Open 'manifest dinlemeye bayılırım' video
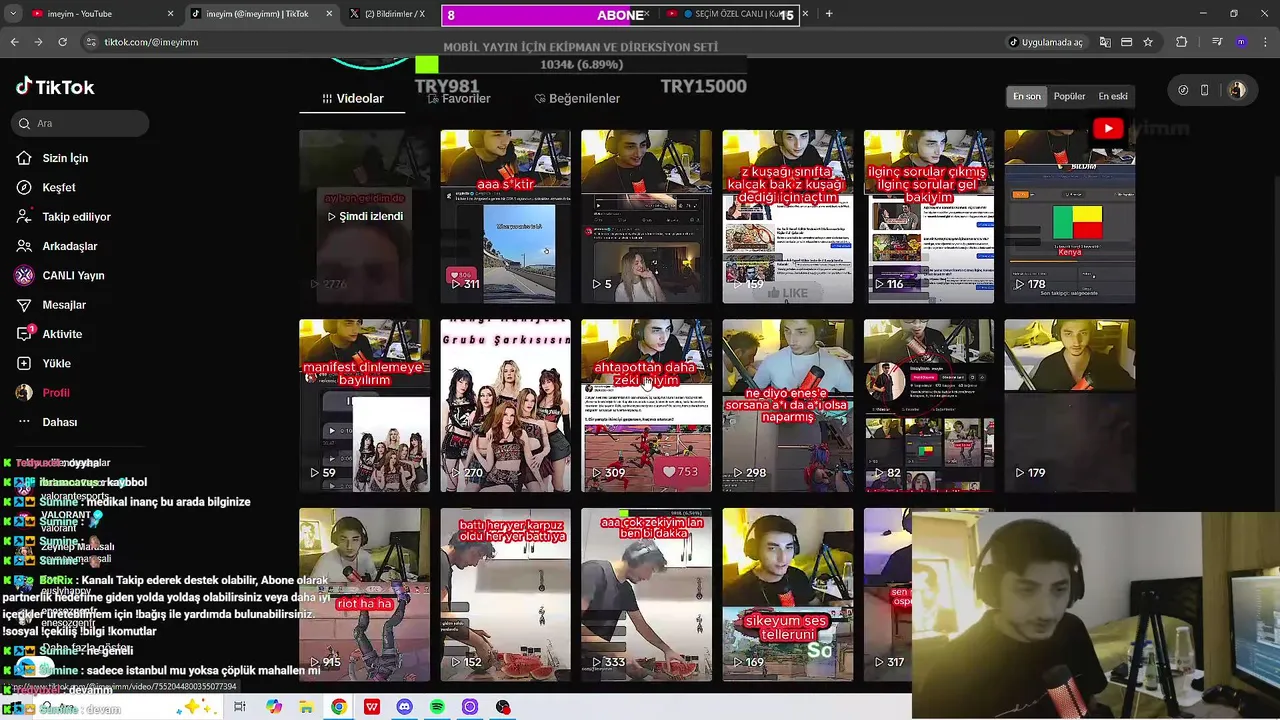 pyautogui.click(x=364, y=406)
